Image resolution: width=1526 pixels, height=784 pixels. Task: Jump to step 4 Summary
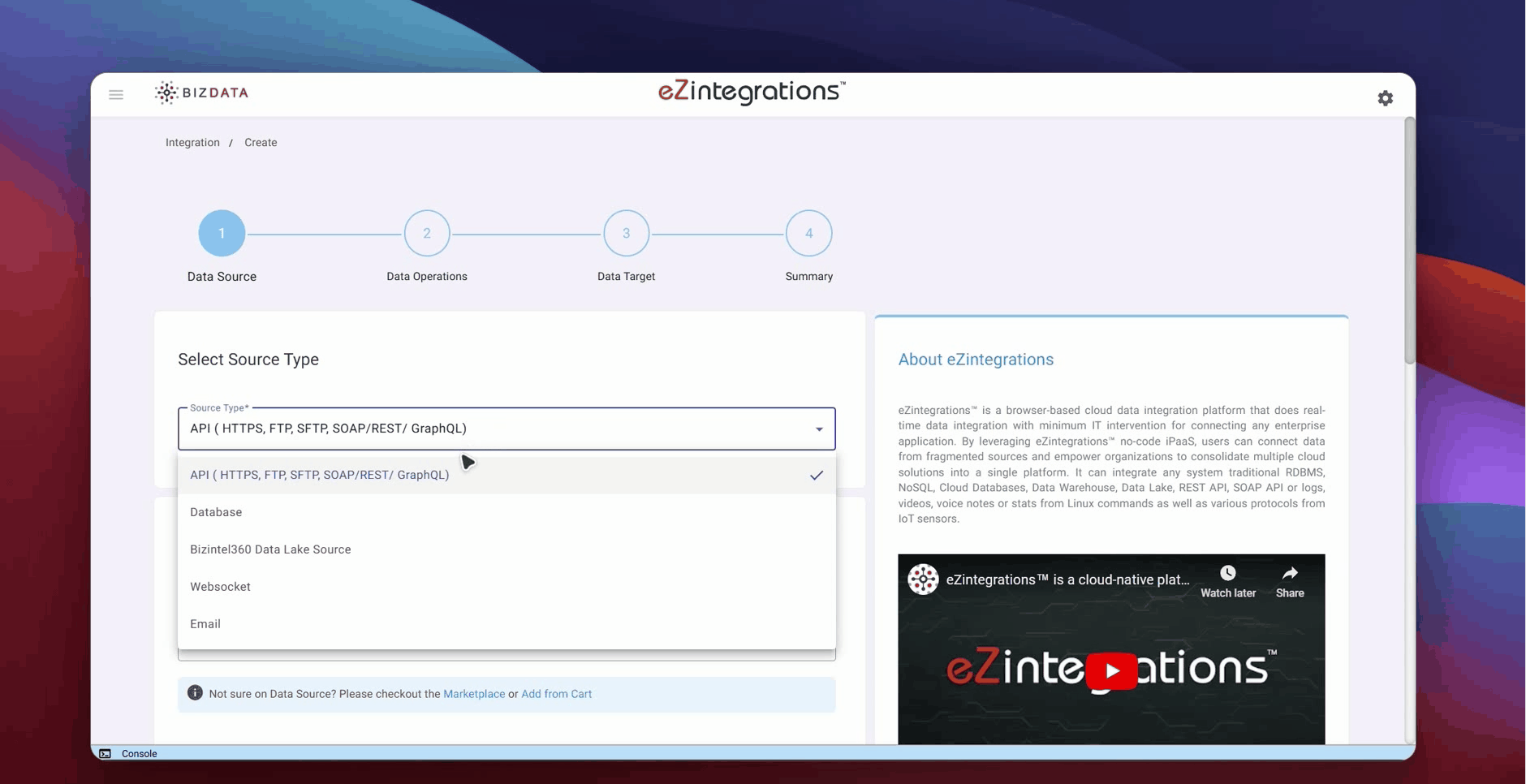tap(808, 234)
